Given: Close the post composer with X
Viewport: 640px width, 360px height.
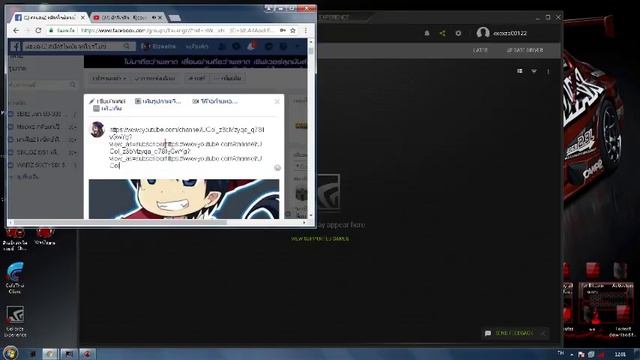Looking at the screenshot, I should pyautogui.click(x=277, y=101).
